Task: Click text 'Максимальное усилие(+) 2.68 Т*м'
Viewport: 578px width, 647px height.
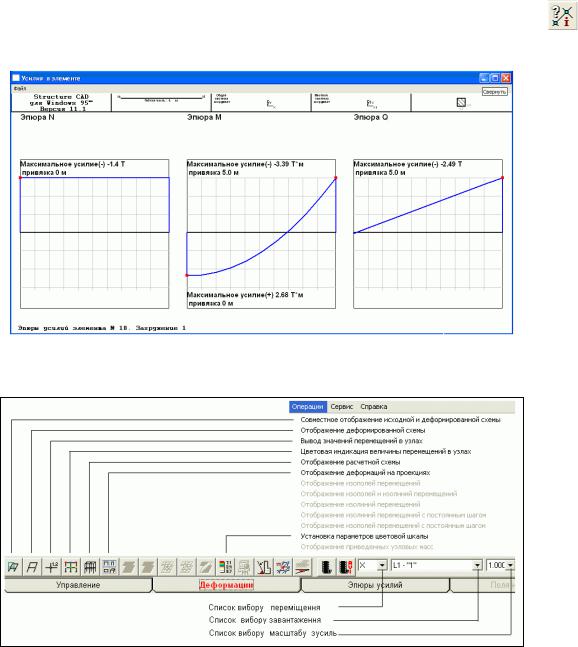Action: [245, 295]
